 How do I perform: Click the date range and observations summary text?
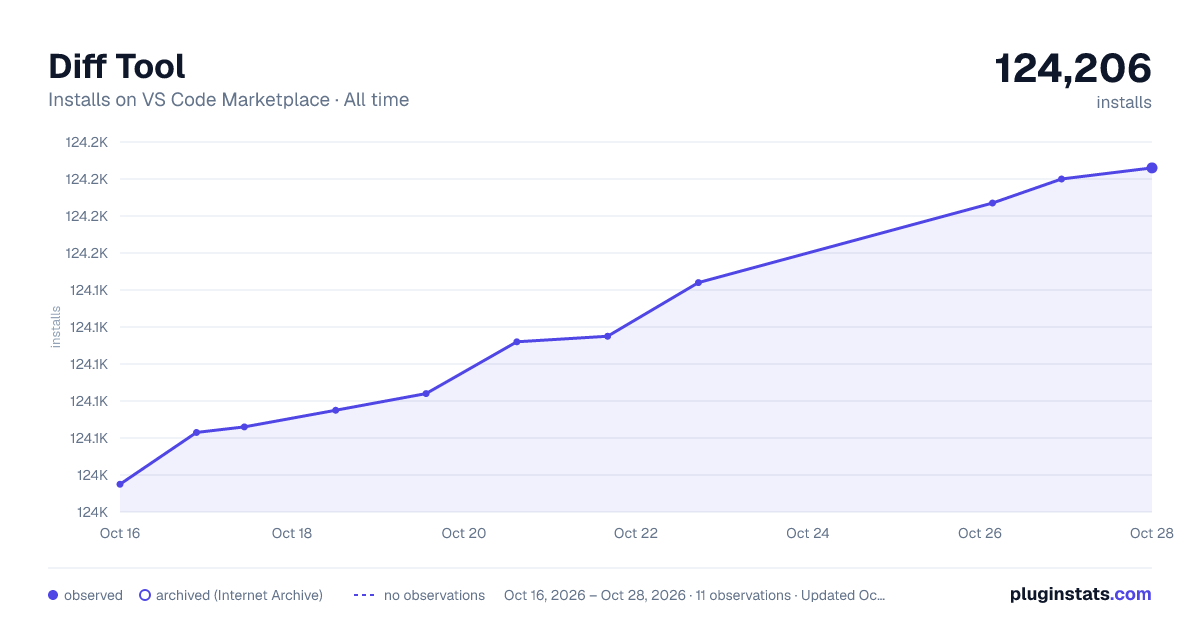(695, 595)
